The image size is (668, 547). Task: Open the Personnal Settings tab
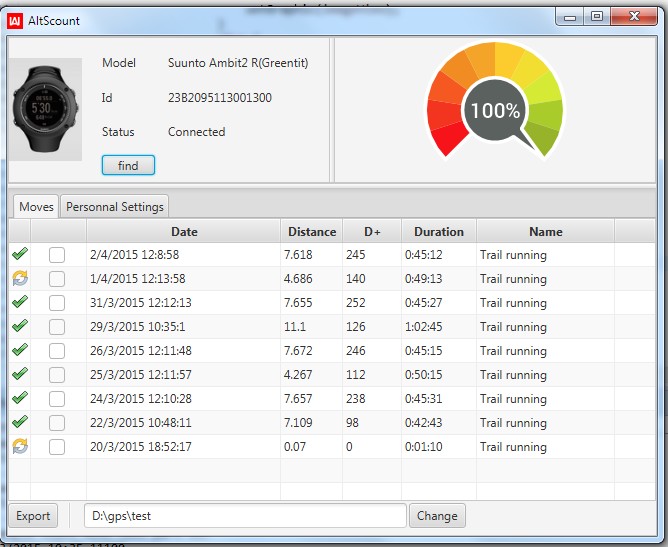[115, 207]
